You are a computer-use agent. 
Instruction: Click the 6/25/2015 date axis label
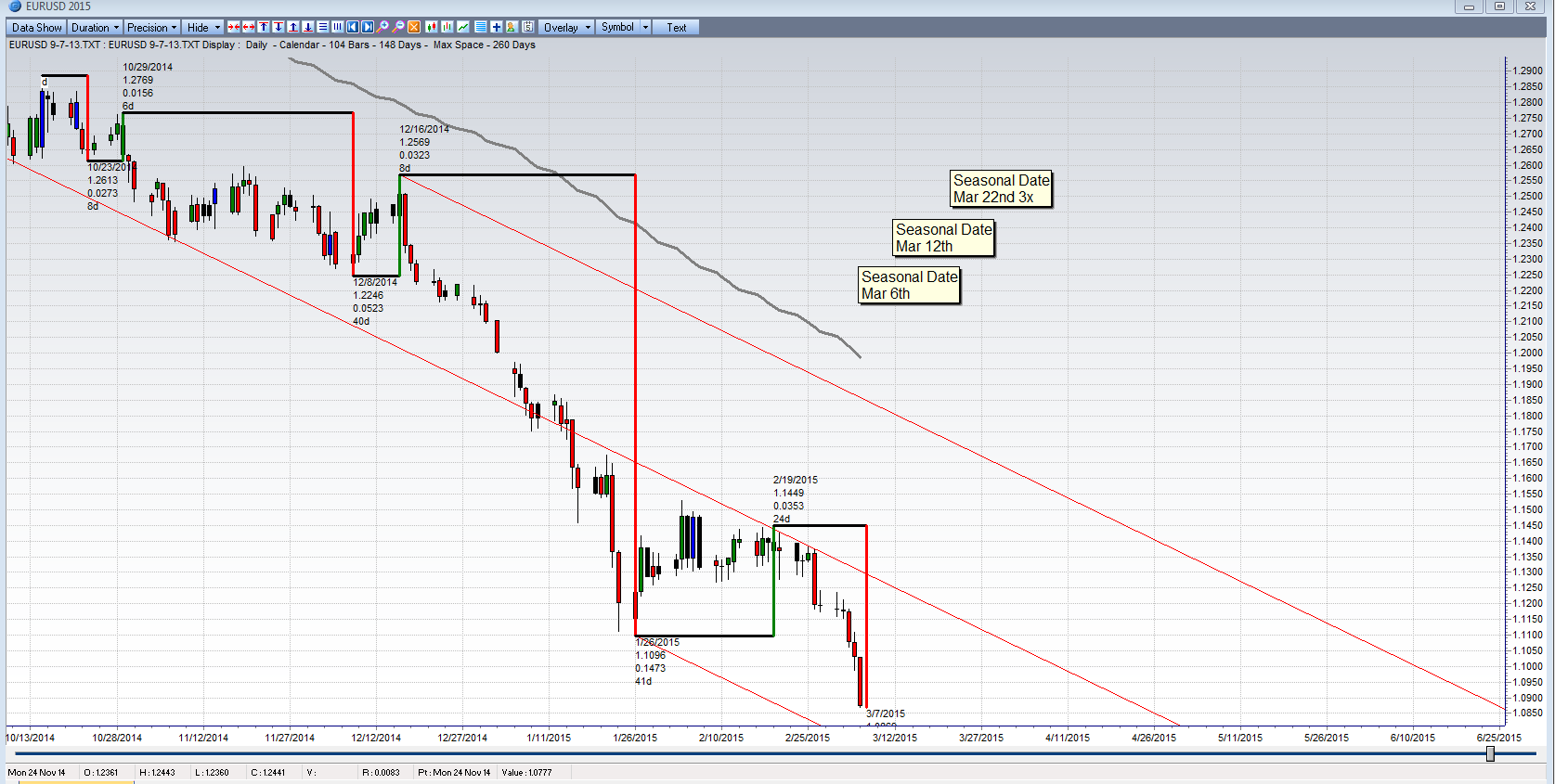pos(1499,738)
